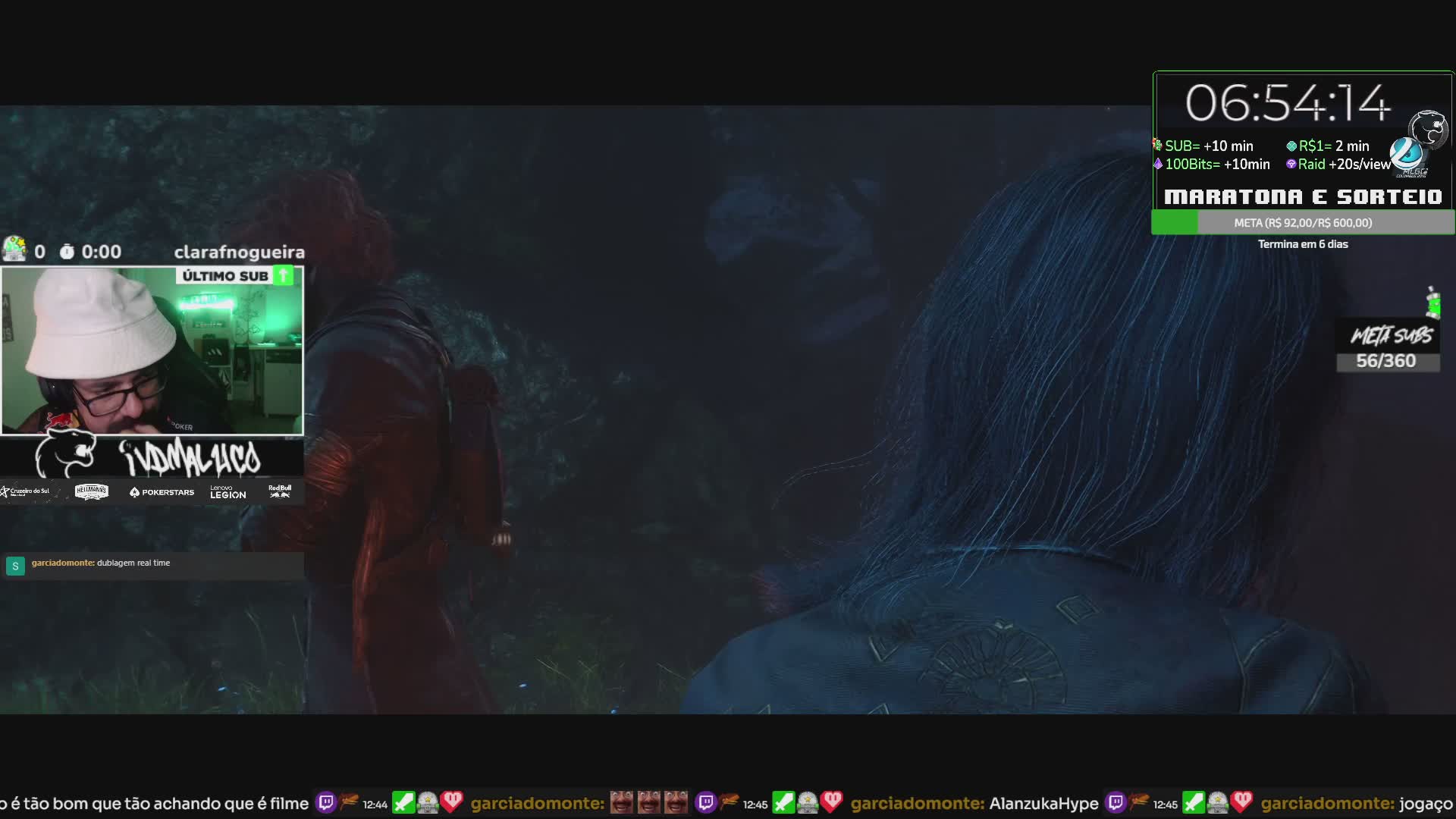Click the 12:44 ticker timestamp
The image size is (1456, 819).
375,805
